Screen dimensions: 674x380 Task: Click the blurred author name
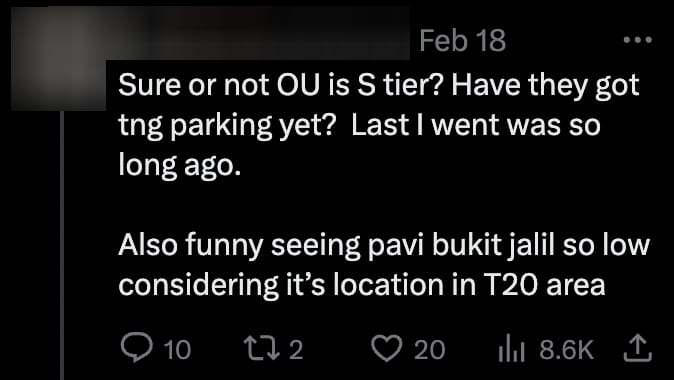pos(258,34)
